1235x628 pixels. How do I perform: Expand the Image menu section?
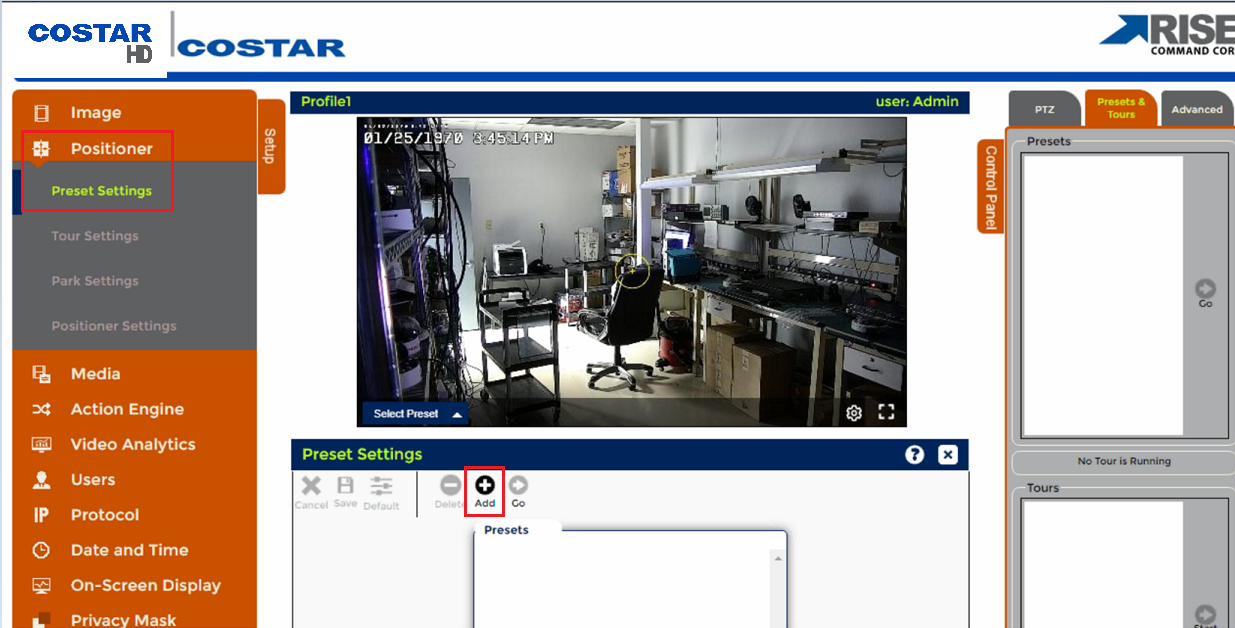tap(134, 113)
